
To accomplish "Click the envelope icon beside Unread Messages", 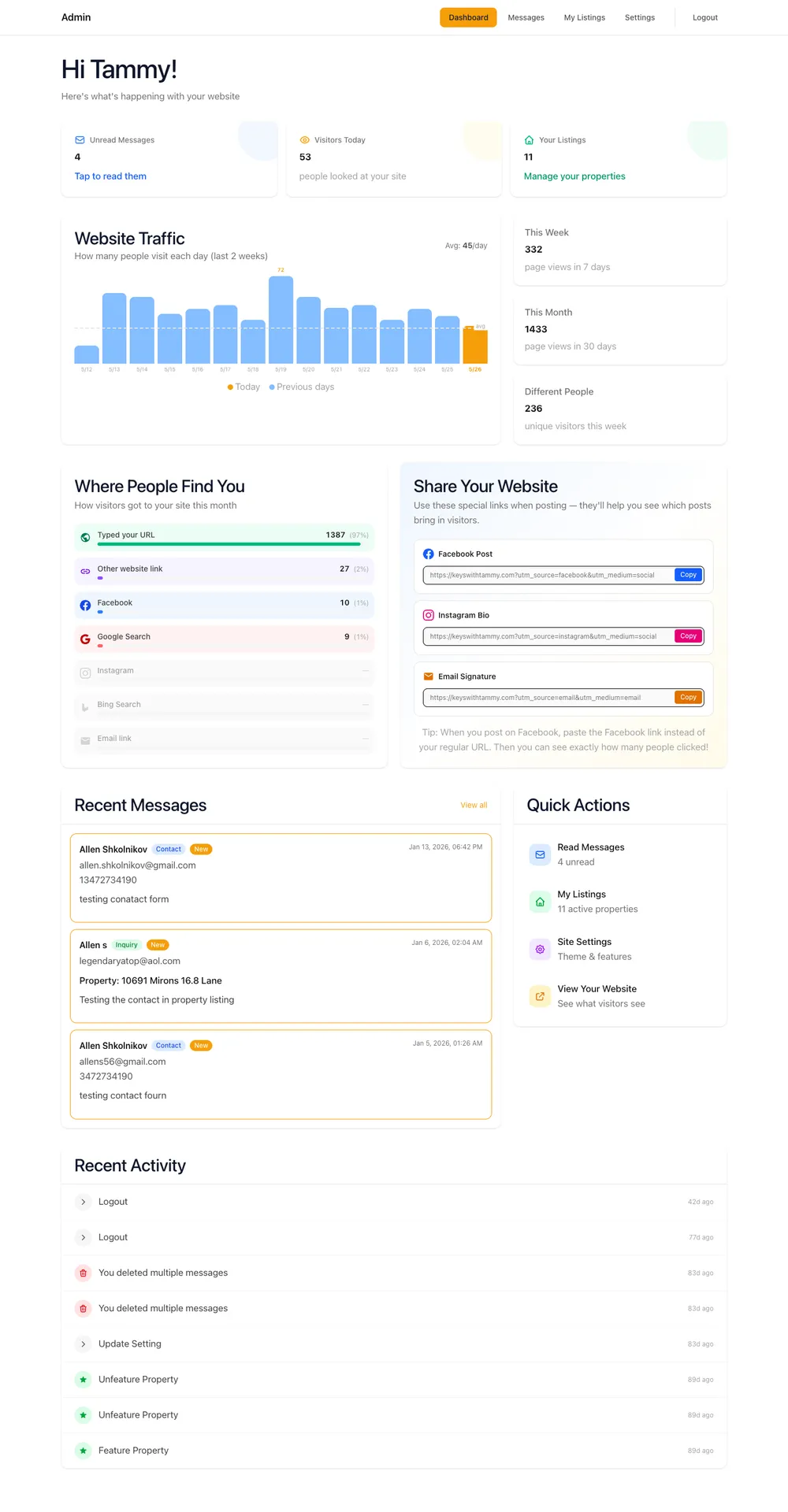I will (80, 140).
